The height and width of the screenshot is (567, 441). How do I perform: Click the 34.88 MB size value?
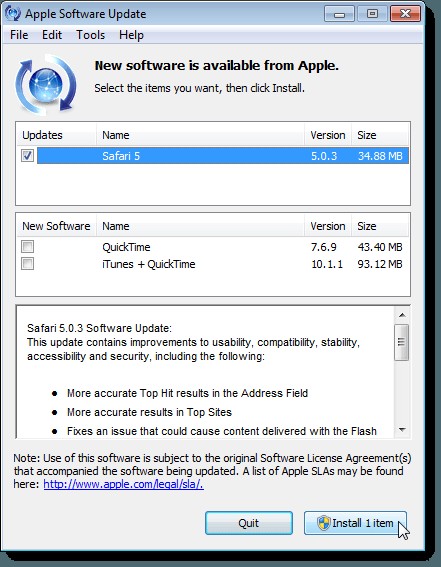coord(380,156)
